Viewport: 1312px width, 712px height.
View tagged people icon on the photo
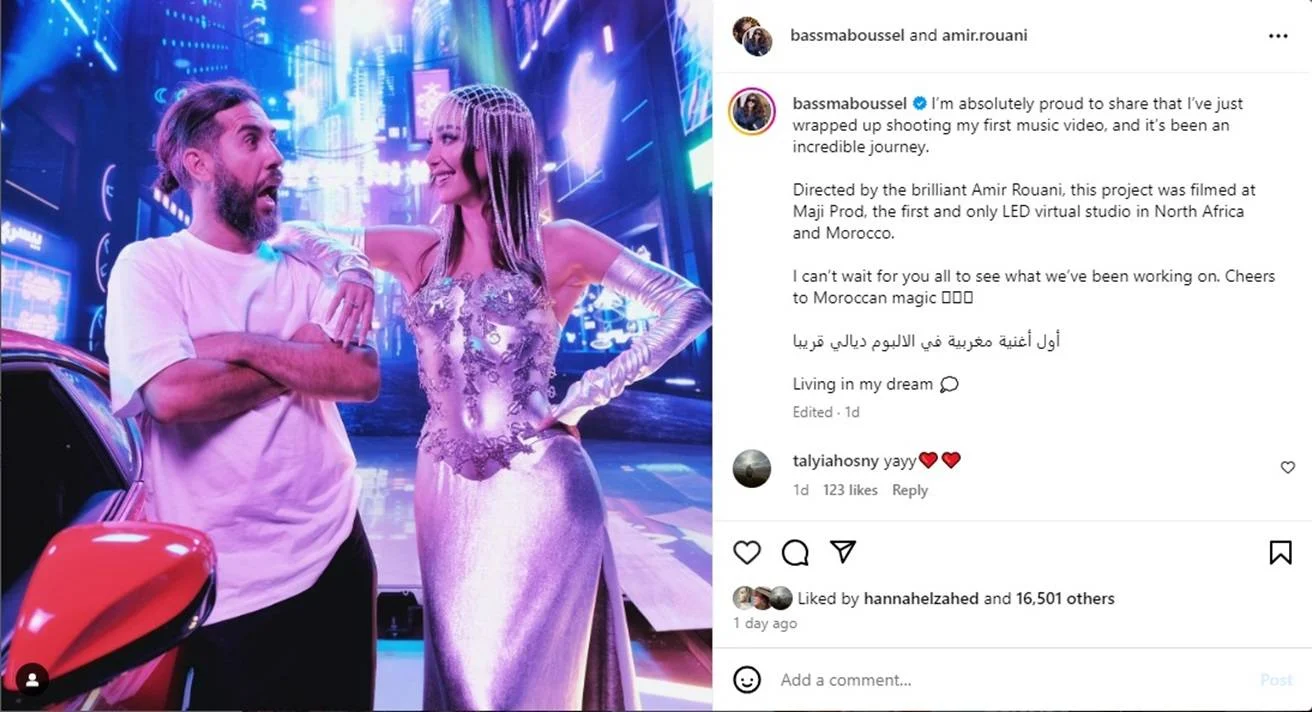point(32,680)
